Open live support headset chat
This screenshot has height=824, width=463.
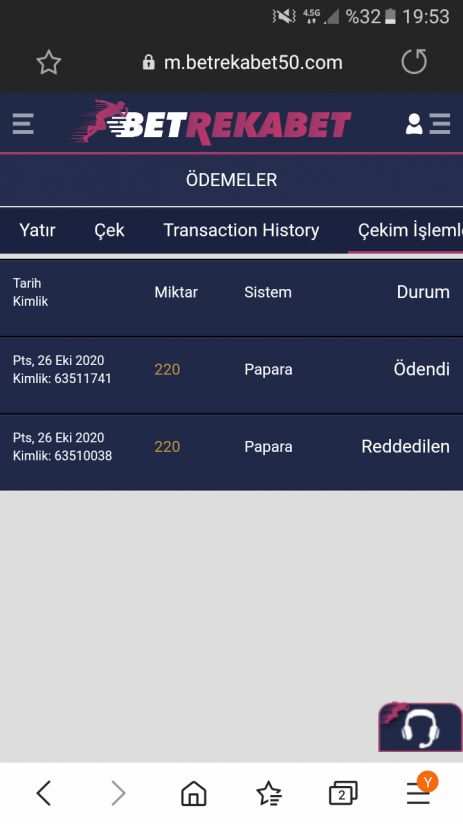coord(420,727)
